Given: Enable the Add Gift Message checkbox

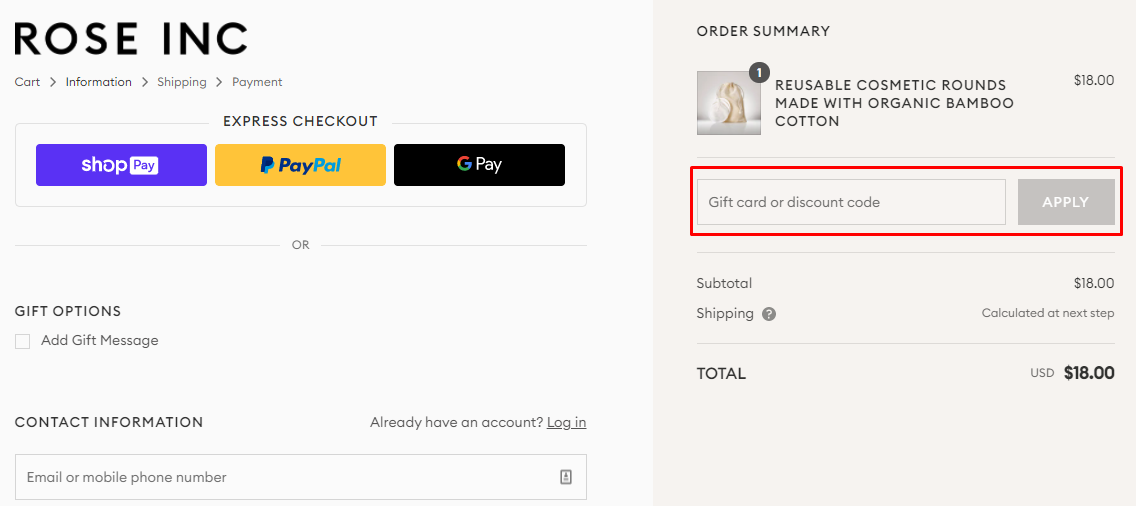Looking at the screenshot, I should click(23, 342).
